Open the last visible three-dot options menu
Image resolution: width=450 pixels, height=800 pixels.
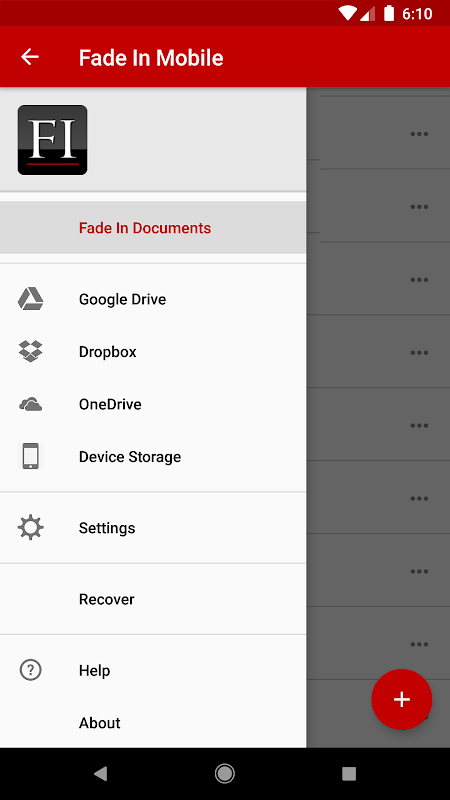tap(419, 644)
